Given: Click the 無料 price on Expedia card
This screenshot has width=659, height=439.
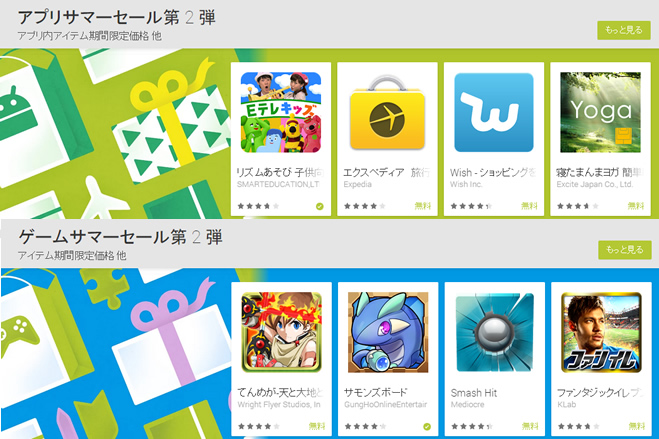Looking at the screenshot, I should pyautogui.click(x=423, y=206).
